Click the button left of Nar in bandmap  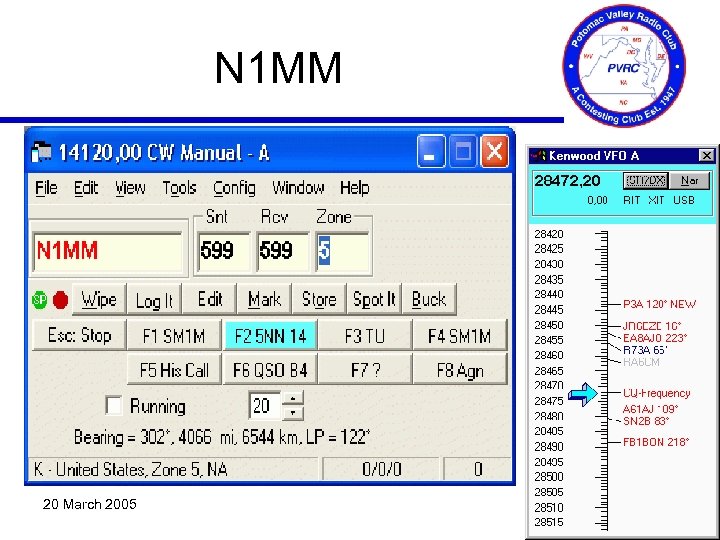pos(646,180)
